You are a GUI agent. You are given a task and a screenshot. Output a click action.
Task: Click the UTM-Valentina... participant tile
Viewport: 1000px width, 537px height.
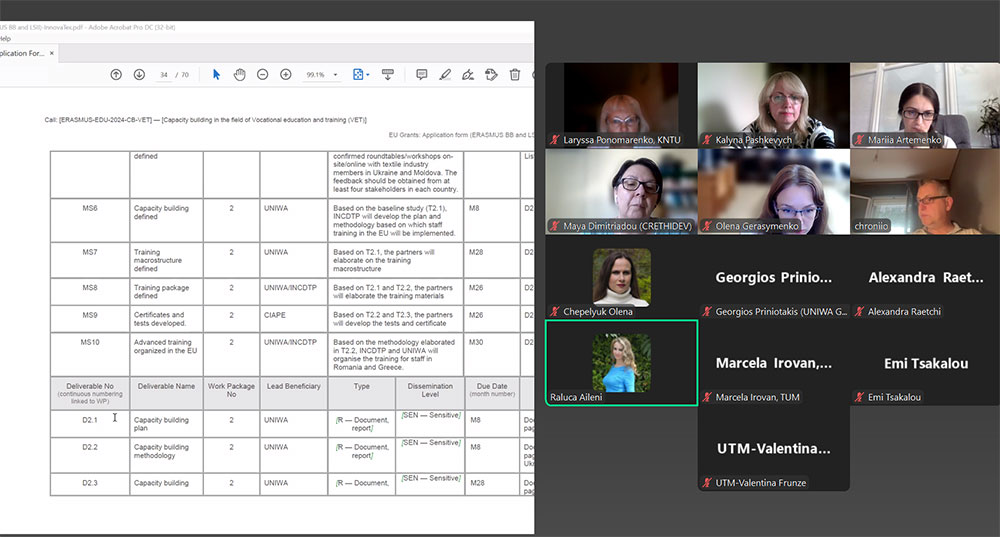point(774,448)
